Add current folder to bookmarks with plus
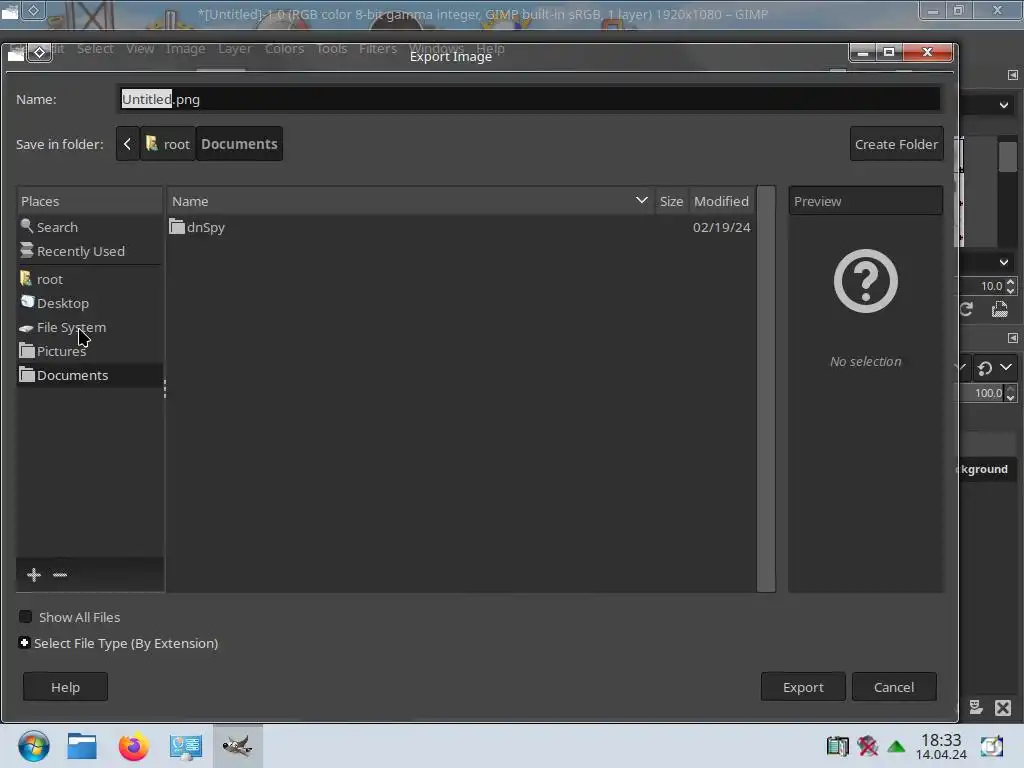1024x768 pixels. [34, 575]
